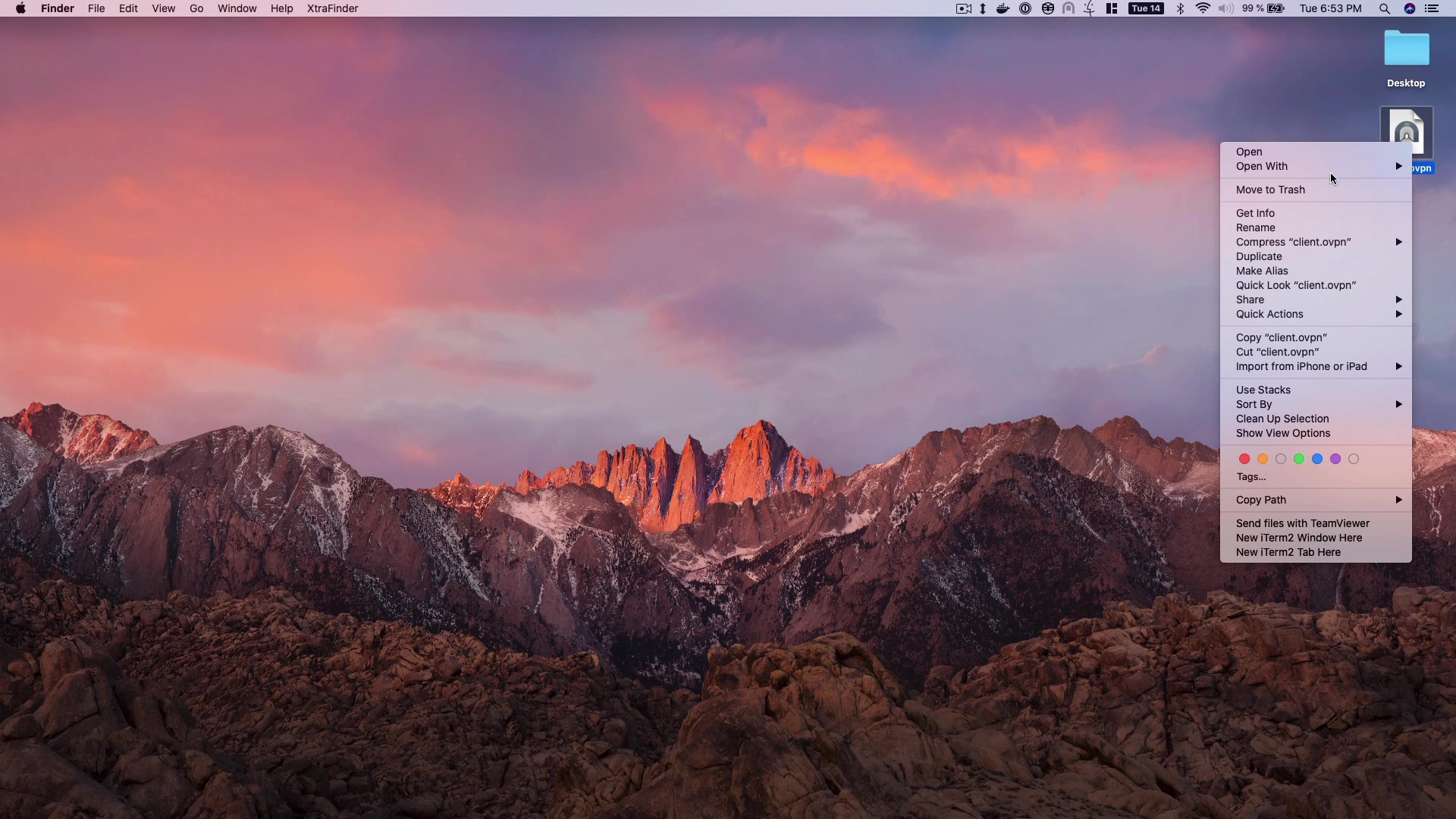
Task: Click the Wi-Fi menu bar icon
Action: [1203, 8]
